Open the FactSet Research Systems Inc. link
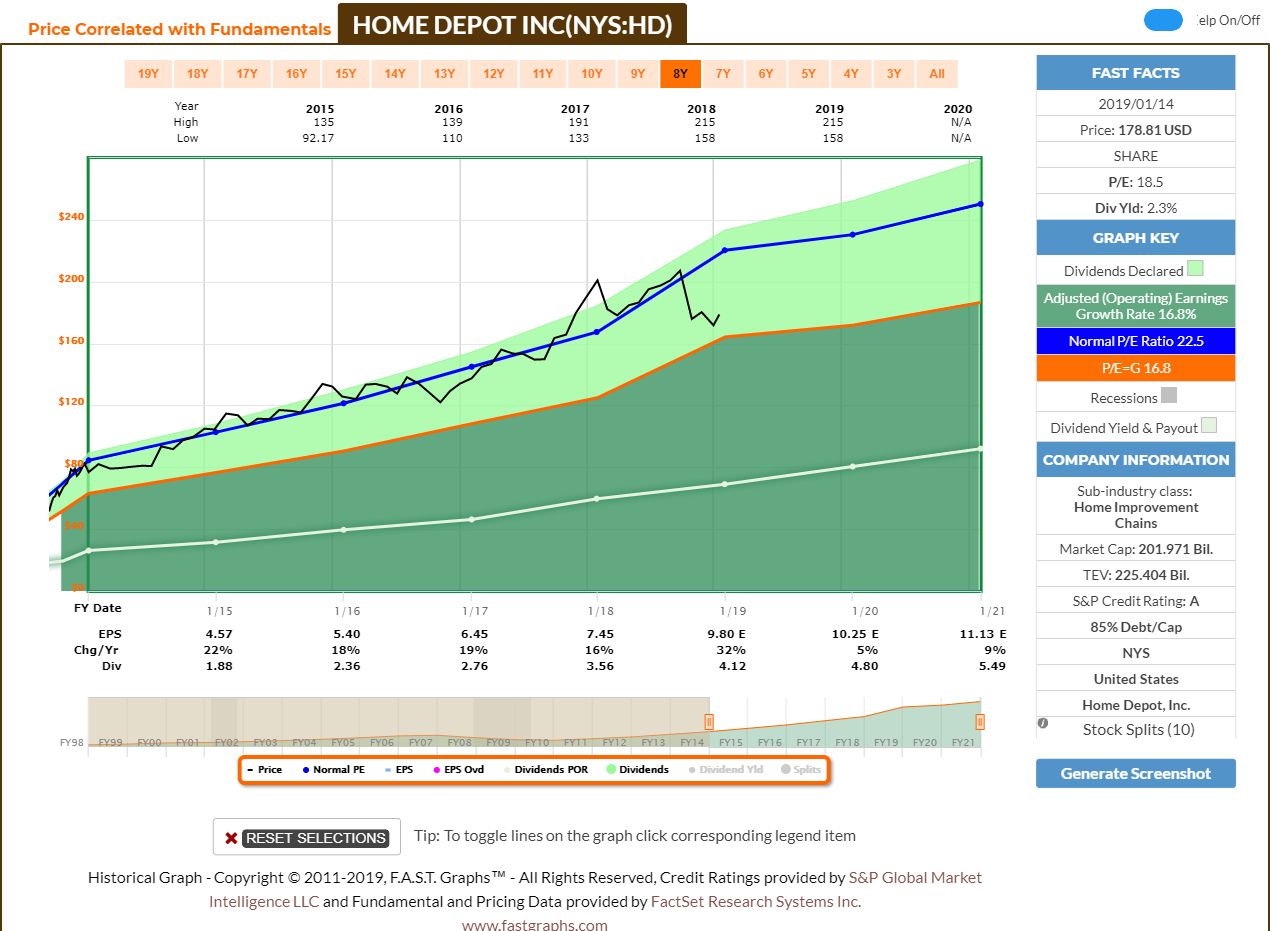 pyautogui.click(x=758, y=900)
